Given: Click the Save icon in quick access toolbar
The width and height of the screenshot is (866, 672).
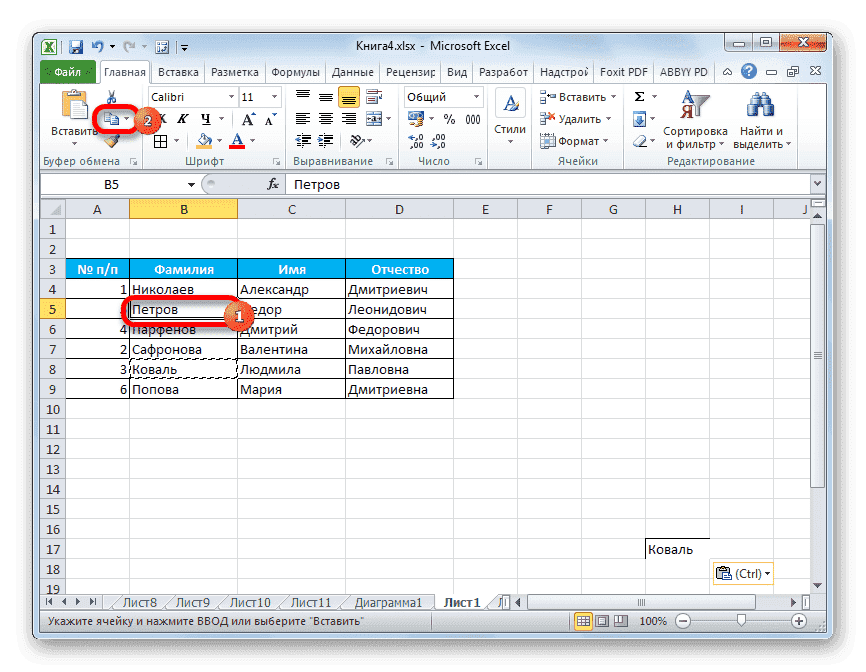Looking at the screenshot, I should click(x=75, y=46).
